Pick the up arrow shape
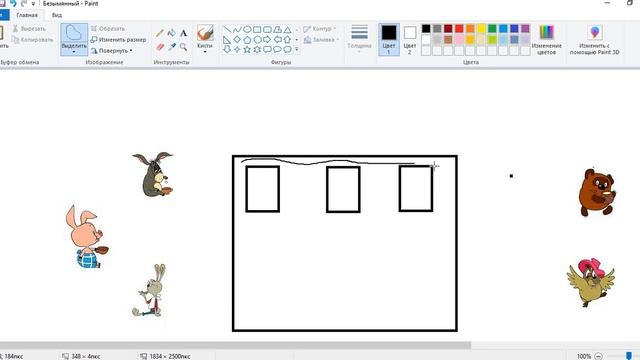The image size is (640, 360). (x=287, y=40)
